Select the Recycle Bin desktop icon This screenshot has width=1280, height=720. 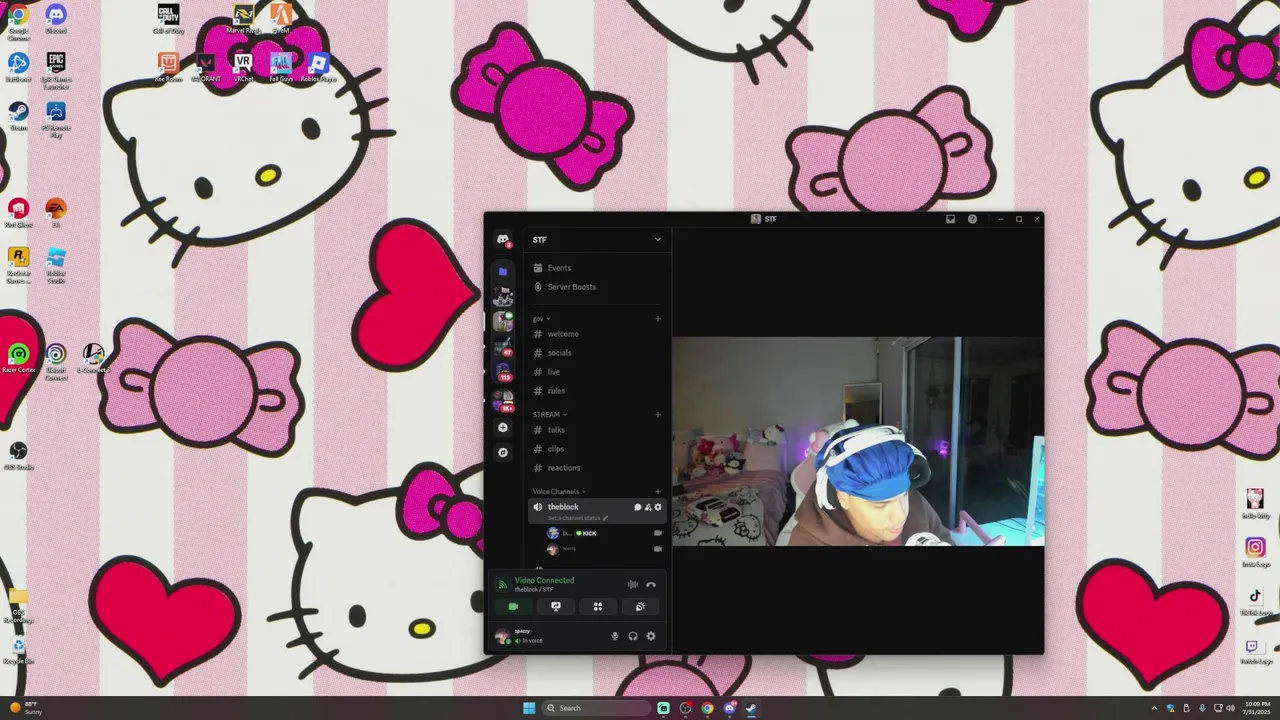[x=18, y=652]
